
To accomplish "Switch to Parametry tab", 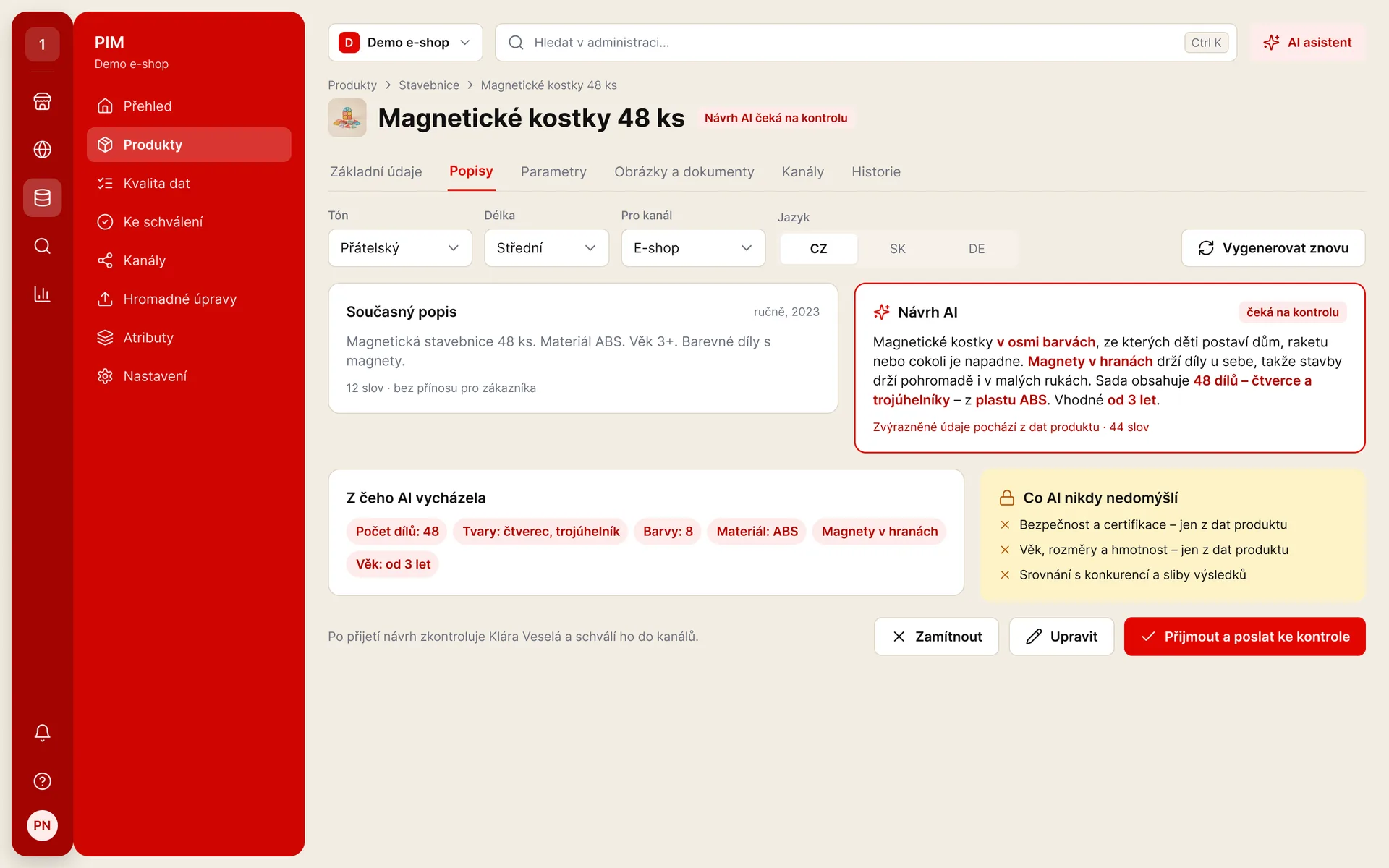I will coord(553,172).
